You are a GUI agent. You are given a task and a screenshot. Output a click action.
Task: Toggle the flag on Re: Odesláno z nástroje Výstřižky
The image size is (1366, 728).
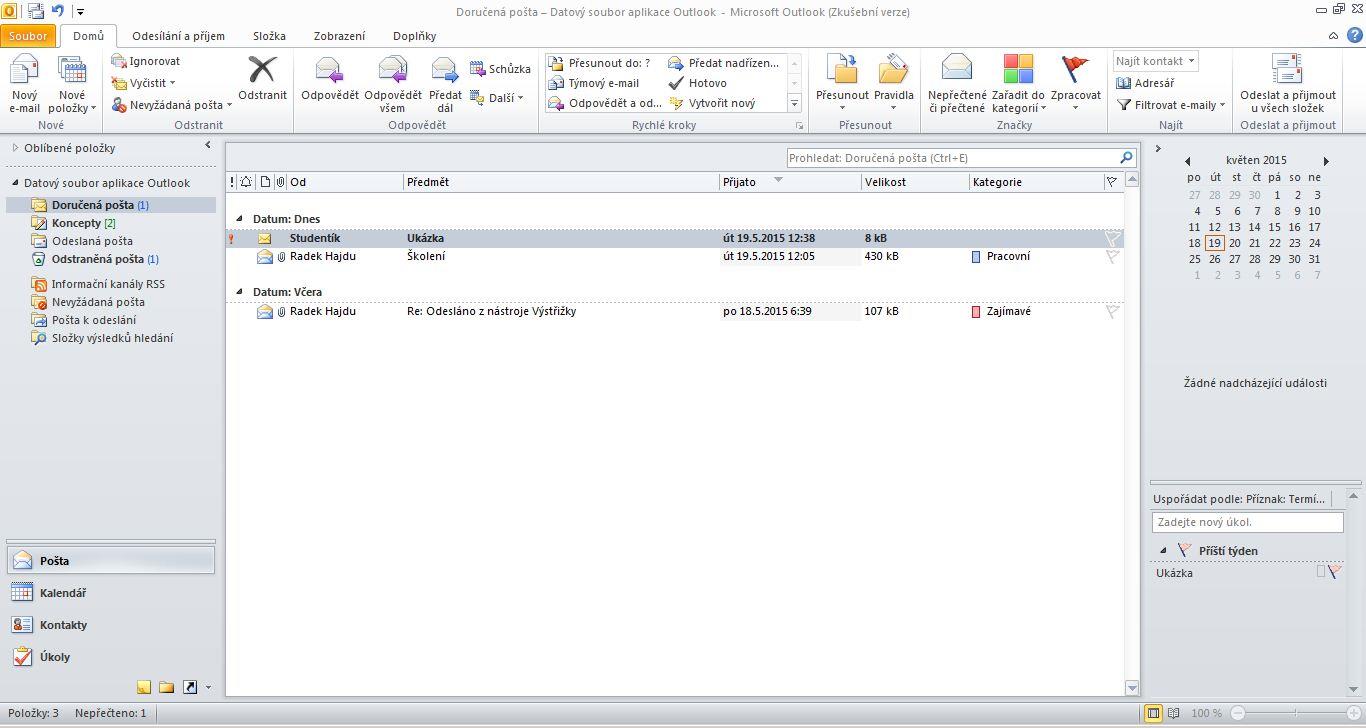1112,311
